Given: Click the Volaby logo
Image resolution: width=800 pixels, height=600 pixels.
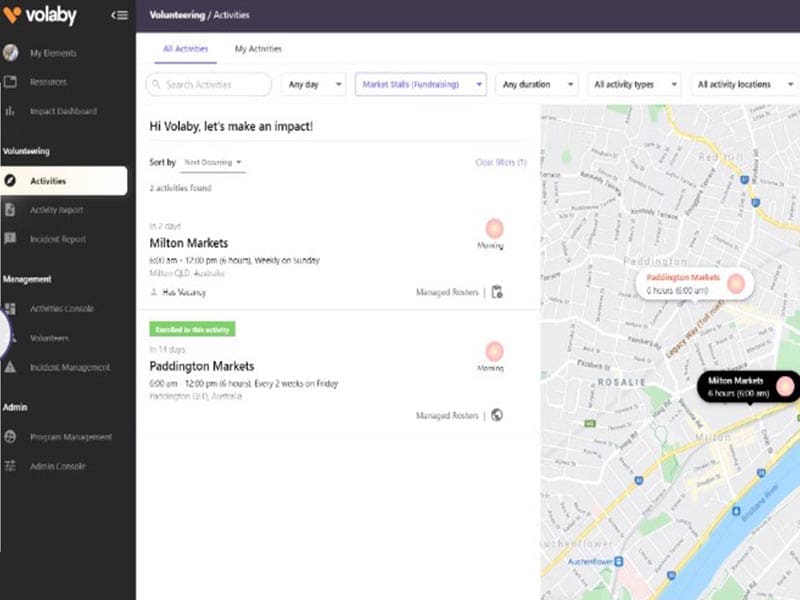Looking at the screenshot, I should (x=40, y=15).
